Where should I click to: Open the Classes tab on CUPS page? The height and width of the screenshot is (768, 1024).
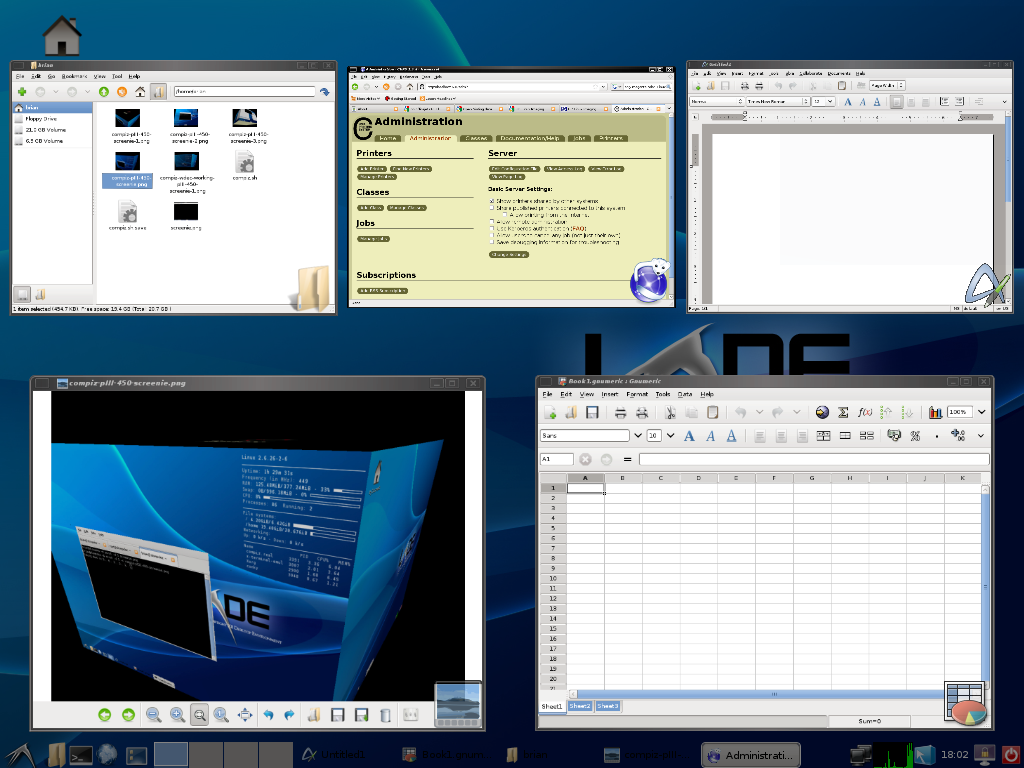pyautogui.click(x=476, y=138)
